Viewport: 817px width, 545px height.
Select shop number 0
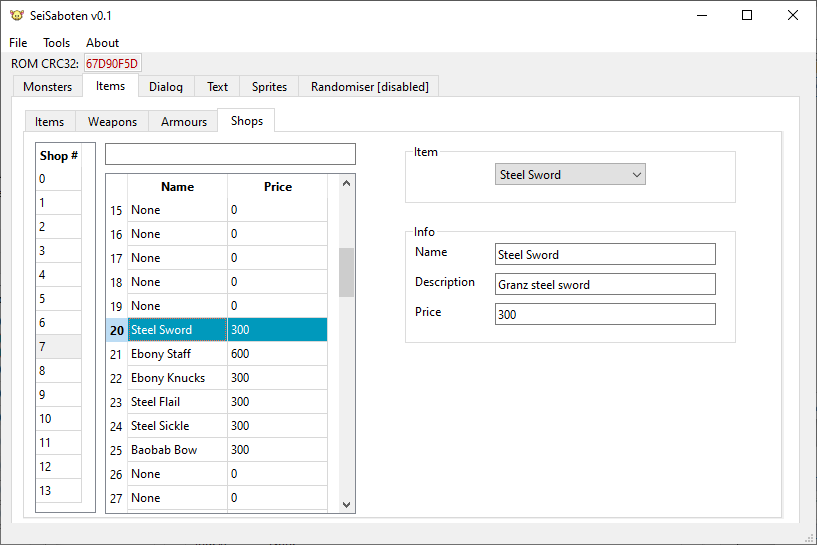click(x=59, y=179)
